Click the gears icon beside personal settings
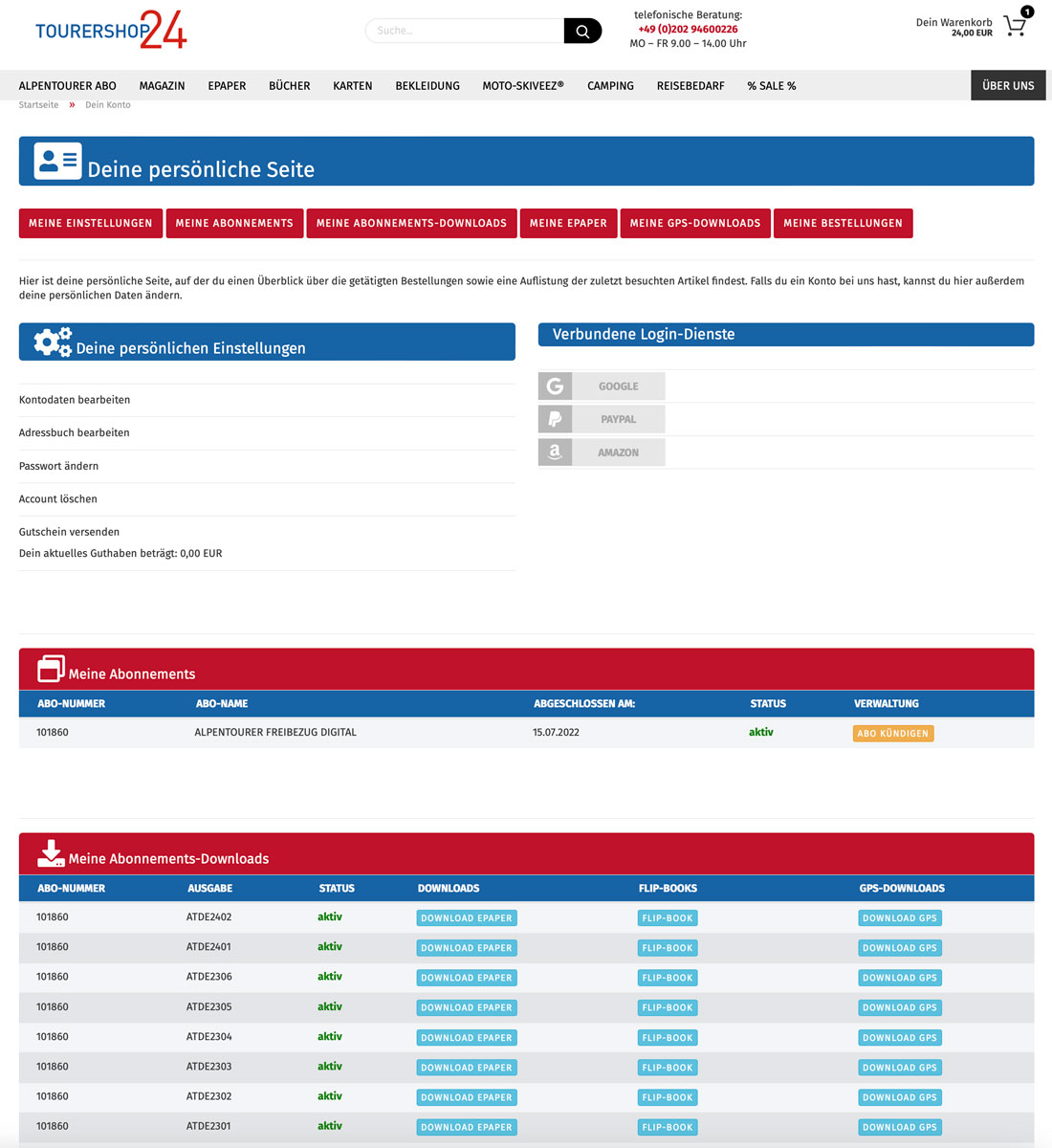 [53, 342]
